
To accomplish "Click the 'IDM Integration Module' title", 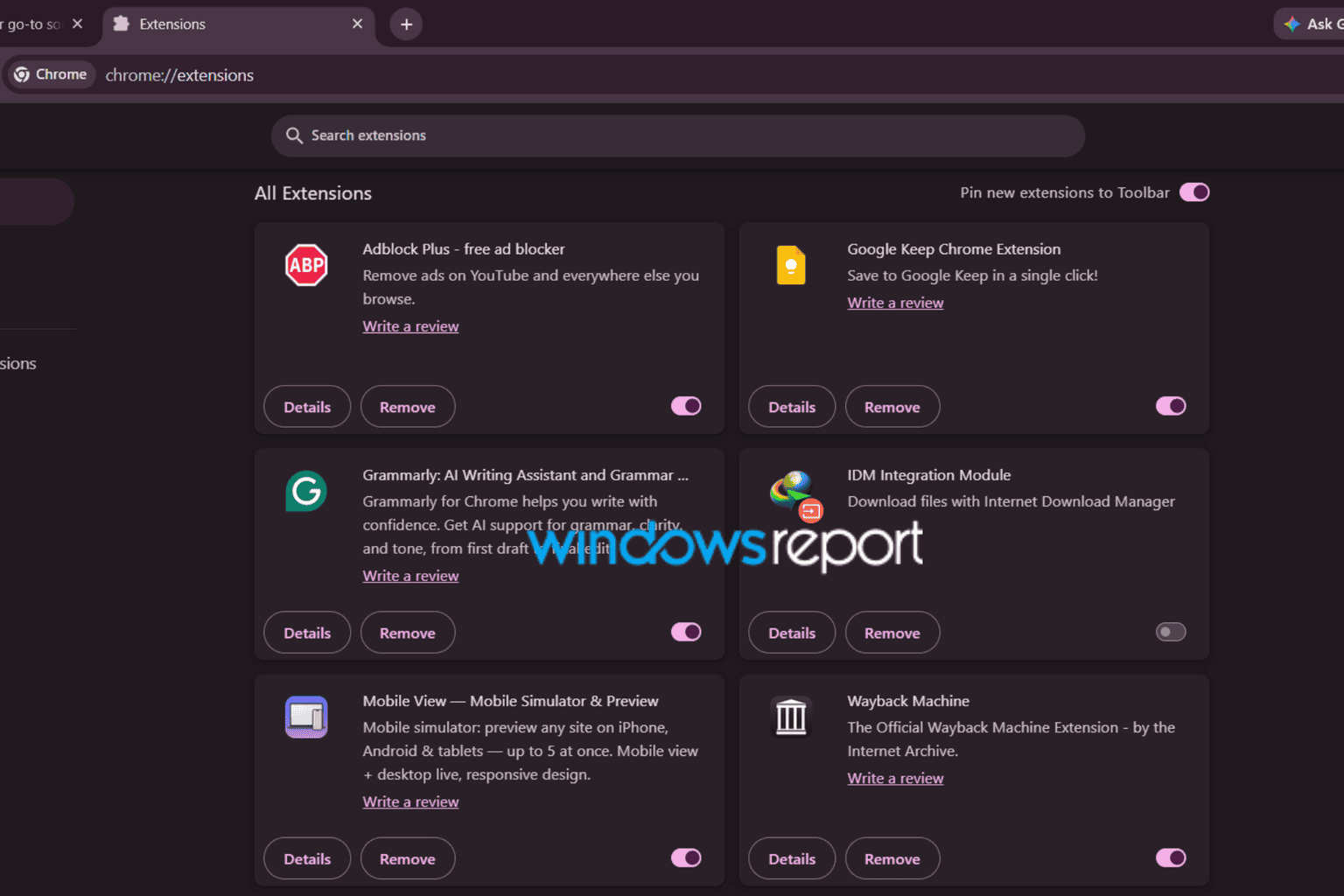I will [x=929, y=475].
